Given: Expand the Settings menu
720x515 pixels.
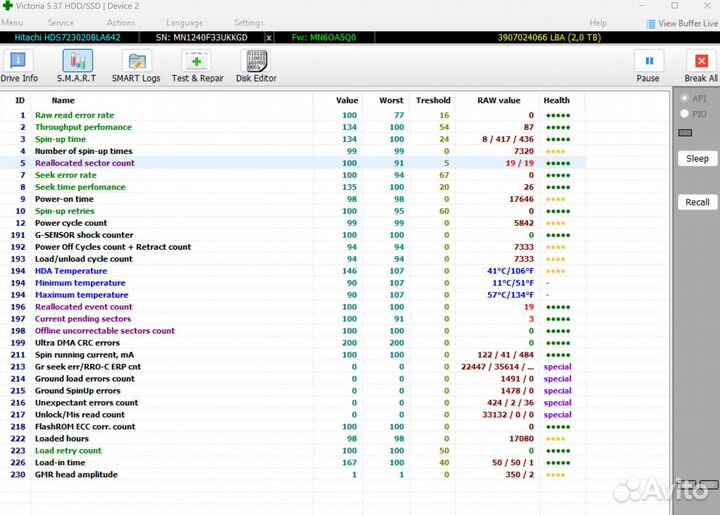Looking at the screenshot, I should (249, 23).
